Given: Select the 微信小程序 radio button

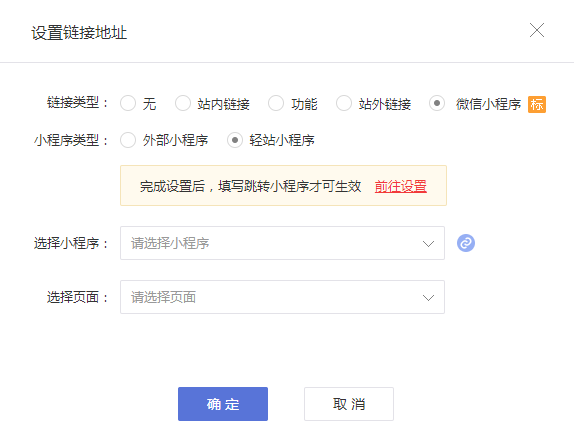Looking at the screenshot, I should click(x=437, y=103).
